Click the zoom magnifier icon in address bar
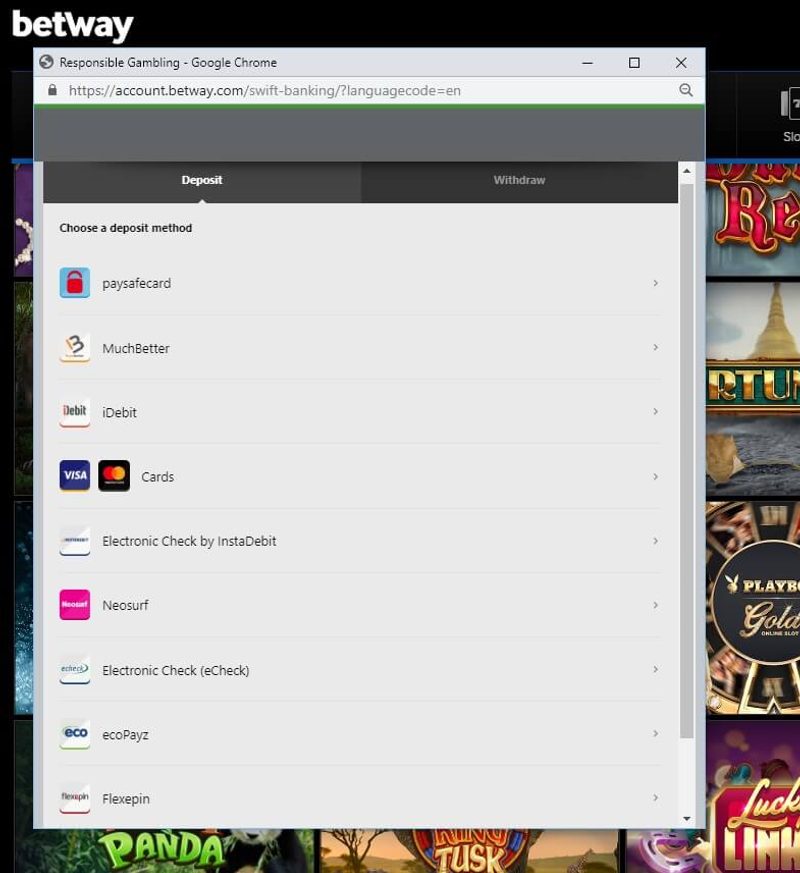 [686, 90]
